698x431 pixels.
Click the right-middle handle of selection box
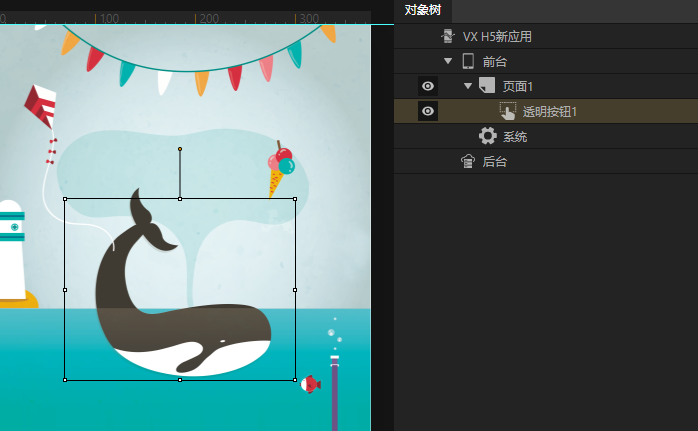click(x=295, y=290)
